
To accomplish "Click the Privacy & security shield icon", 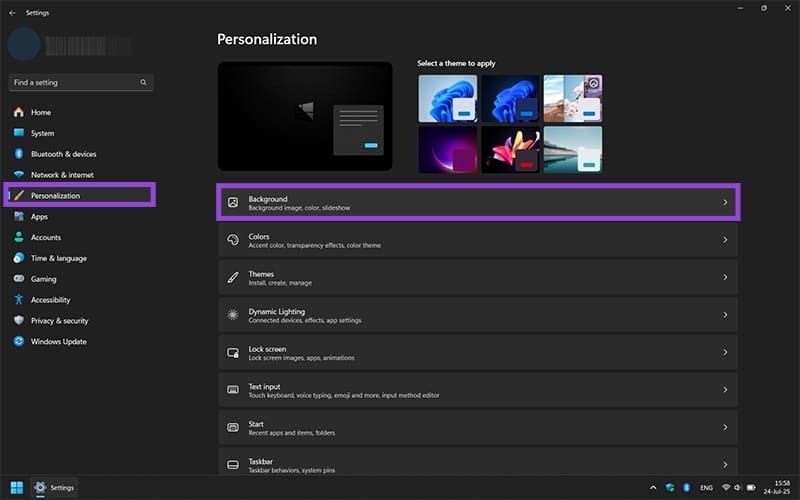I will pos(19,320).
